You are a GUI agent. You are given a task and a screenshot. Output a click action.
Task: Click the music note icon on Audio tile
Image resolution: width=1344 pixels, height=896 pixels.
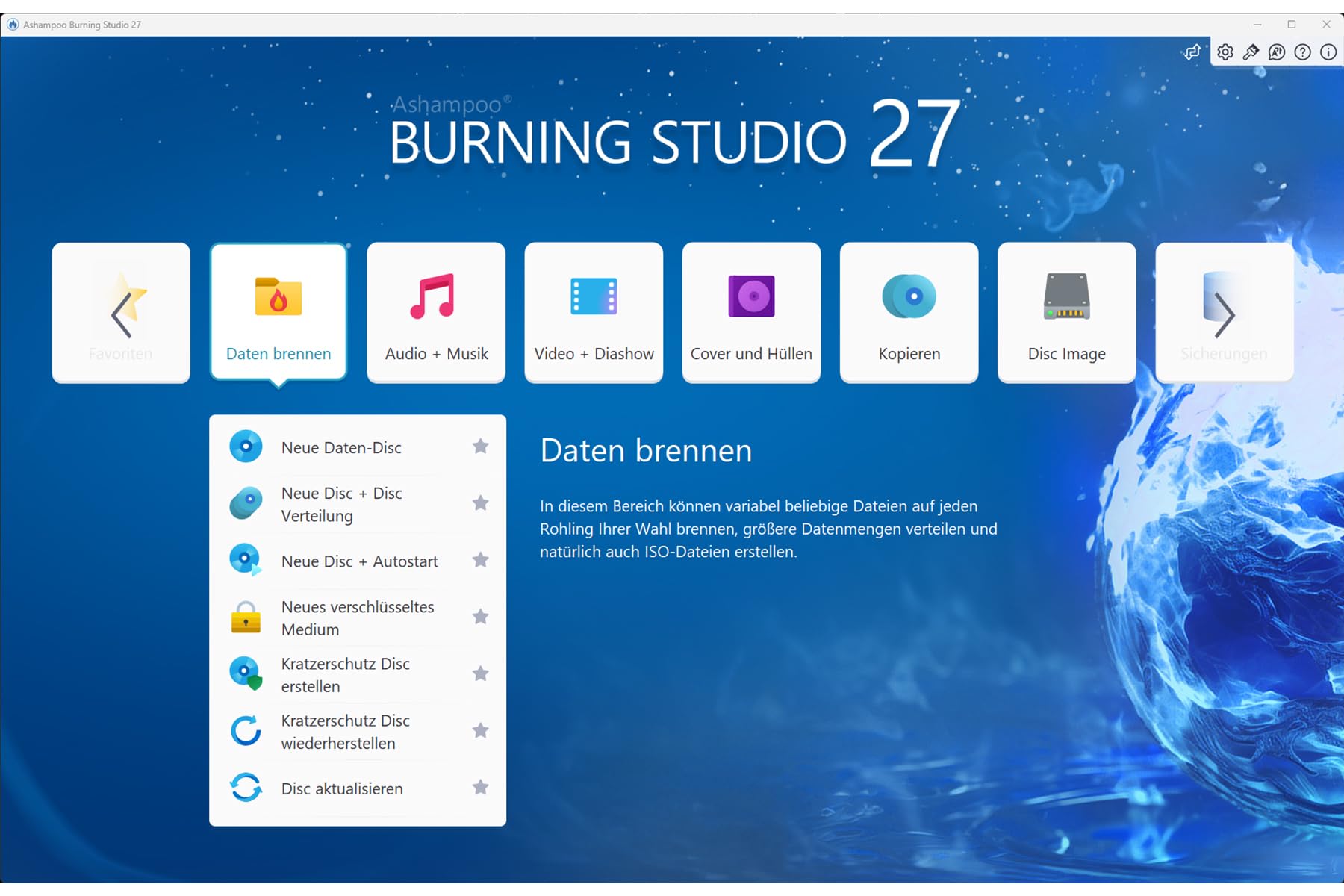pyautogui.click(x=432, y=296)
